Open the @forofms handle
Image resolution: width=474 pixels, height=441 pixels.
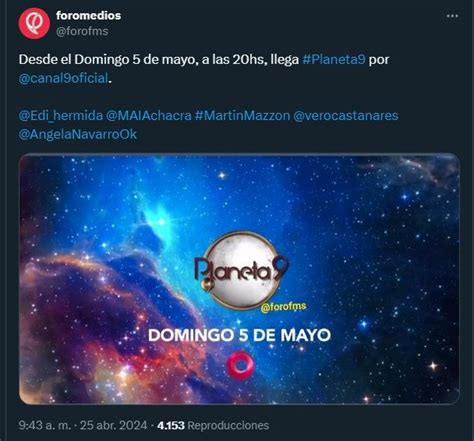point(82,31)
